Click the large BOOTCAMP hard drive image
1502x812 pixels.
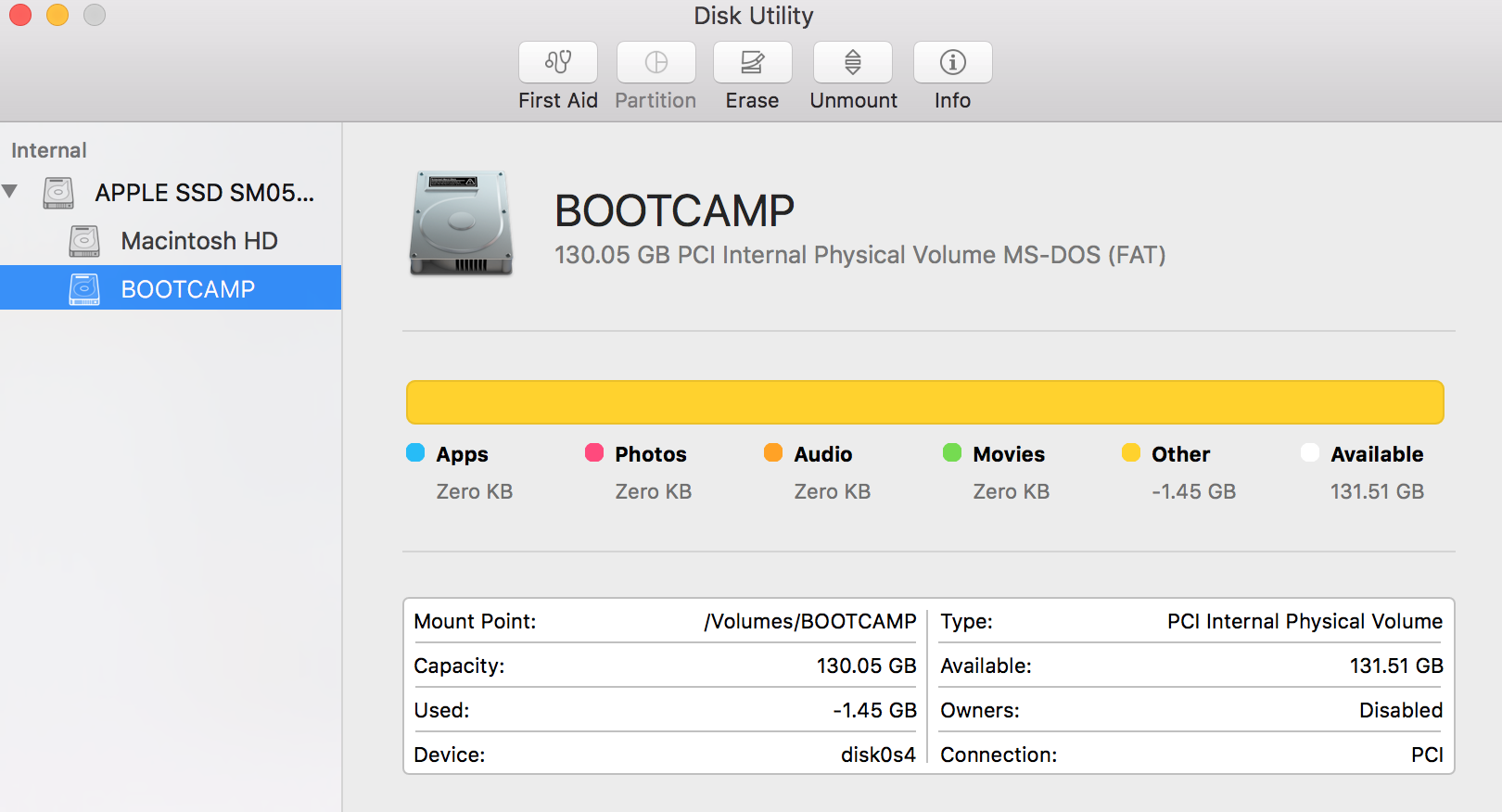click(x=462, y=222)
